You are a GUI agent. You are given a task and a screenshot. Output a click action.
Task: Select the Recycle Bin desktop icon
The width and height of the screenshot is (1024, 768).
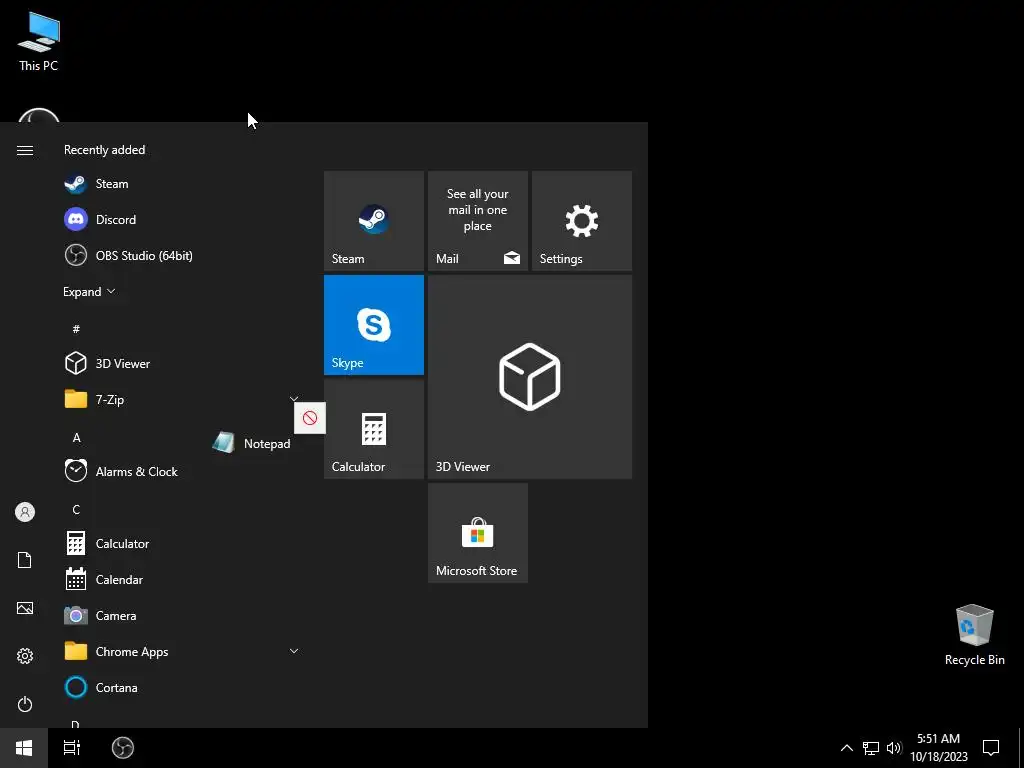coord(974,634)
